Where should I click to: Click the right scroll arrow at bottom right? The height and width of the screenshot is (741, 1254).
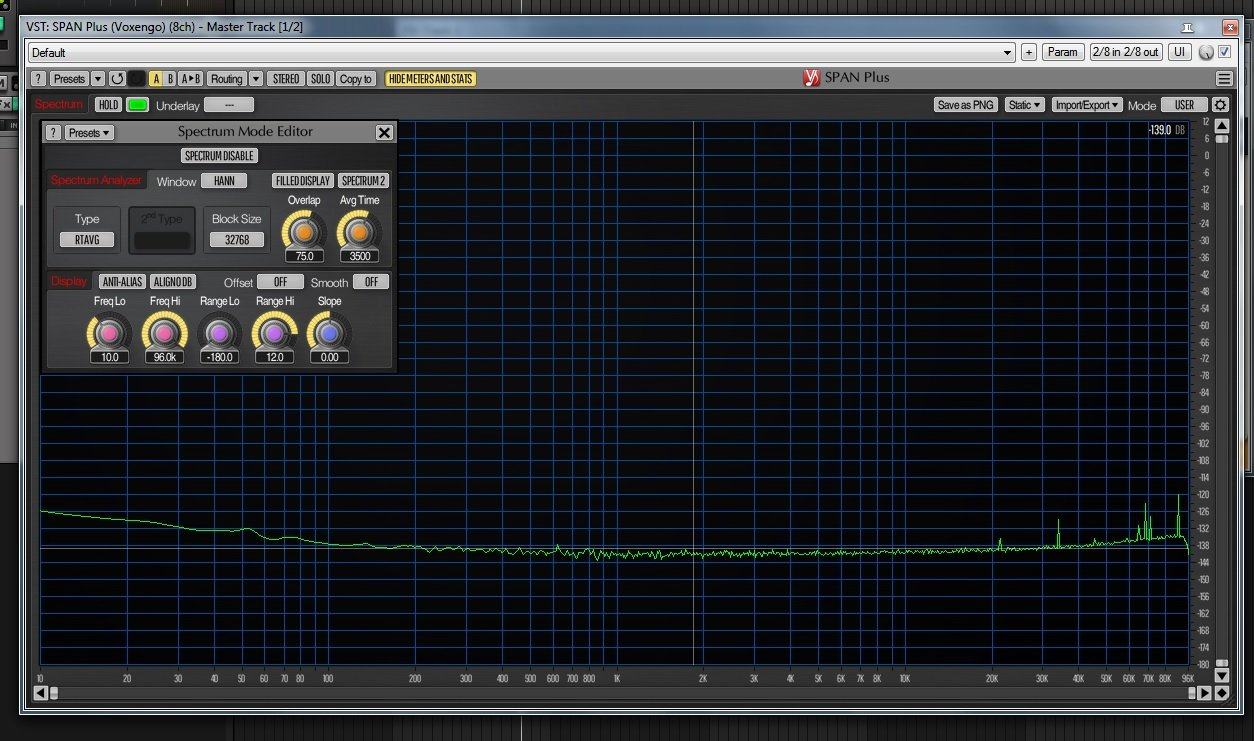pyautogui.click(x=1205, y=692)
